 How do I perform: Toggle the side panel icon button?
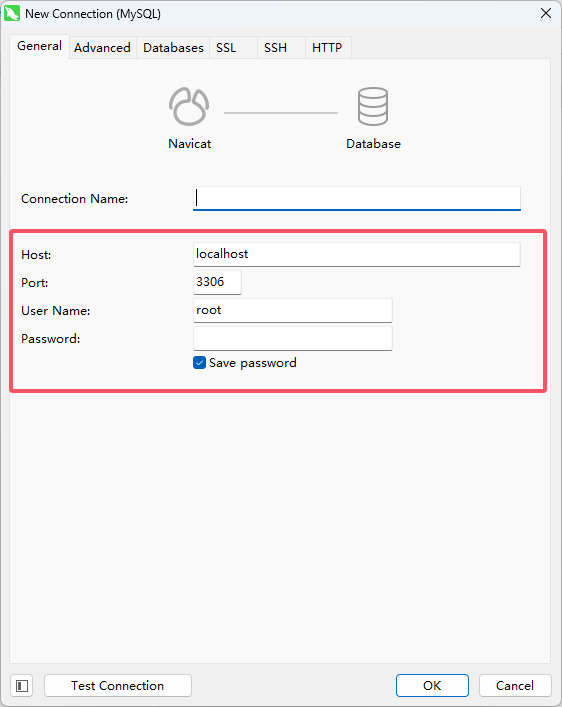pyautogui.click(x=22, y=686)
